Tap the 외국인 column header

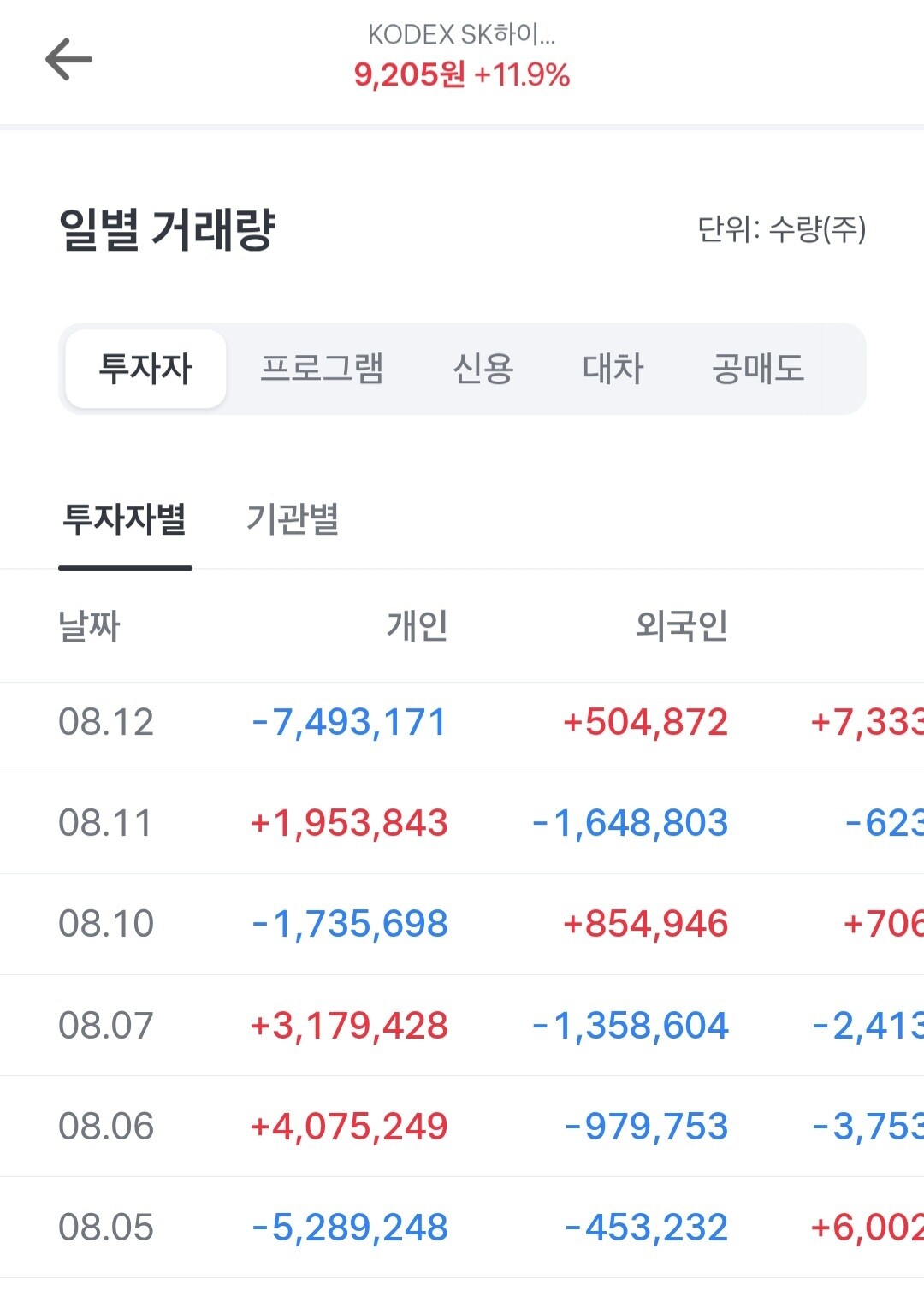(682, 625)
